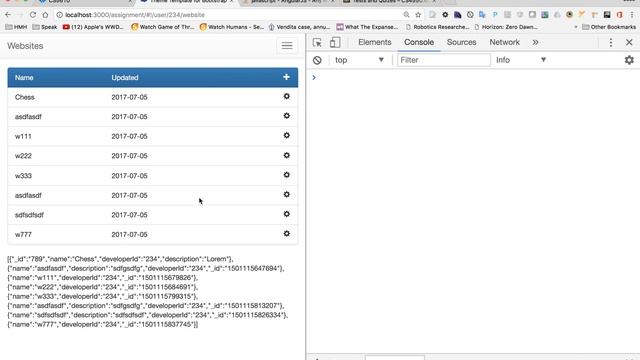The width and height of the screenshot is (640, 360).
Task: Click the translate extension icon
Action: (482, 15)
